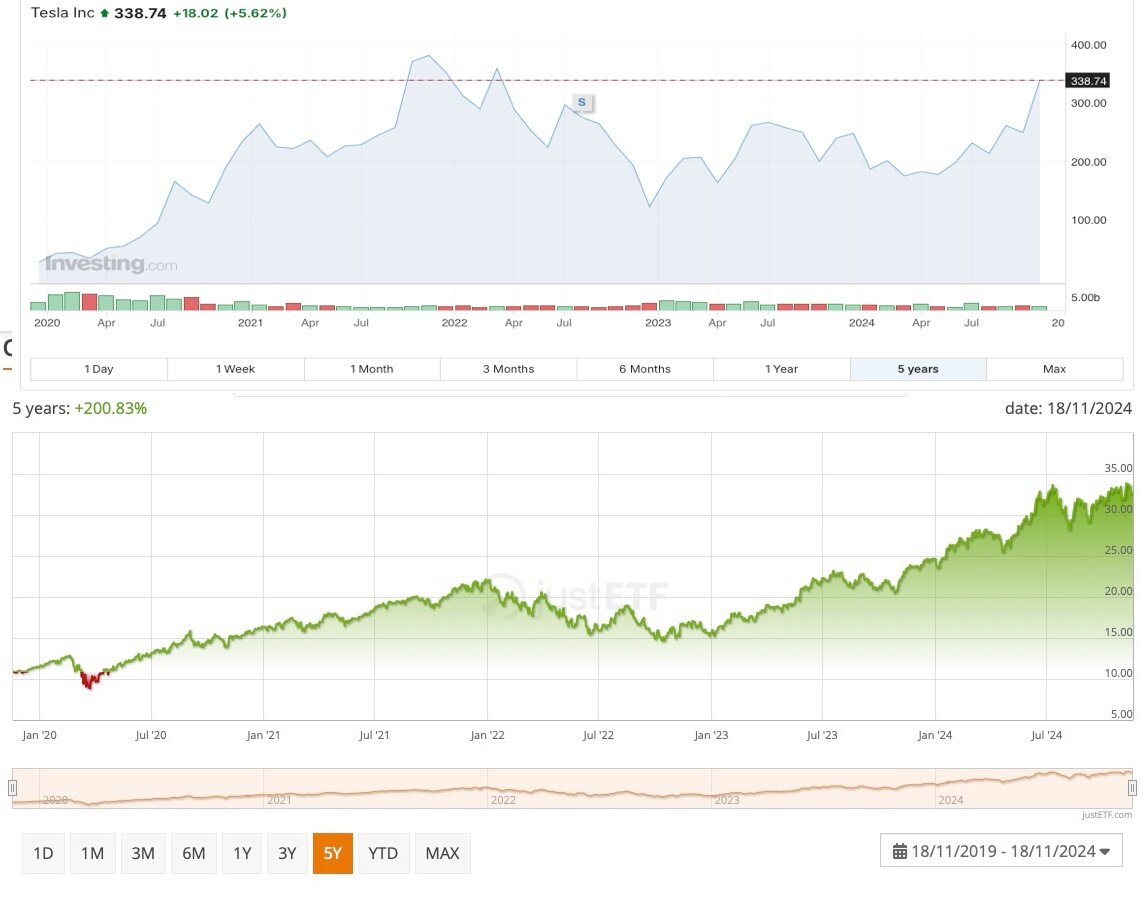
Task: Grab the right navigator range handle
Action: click(x=1132, y=788)
